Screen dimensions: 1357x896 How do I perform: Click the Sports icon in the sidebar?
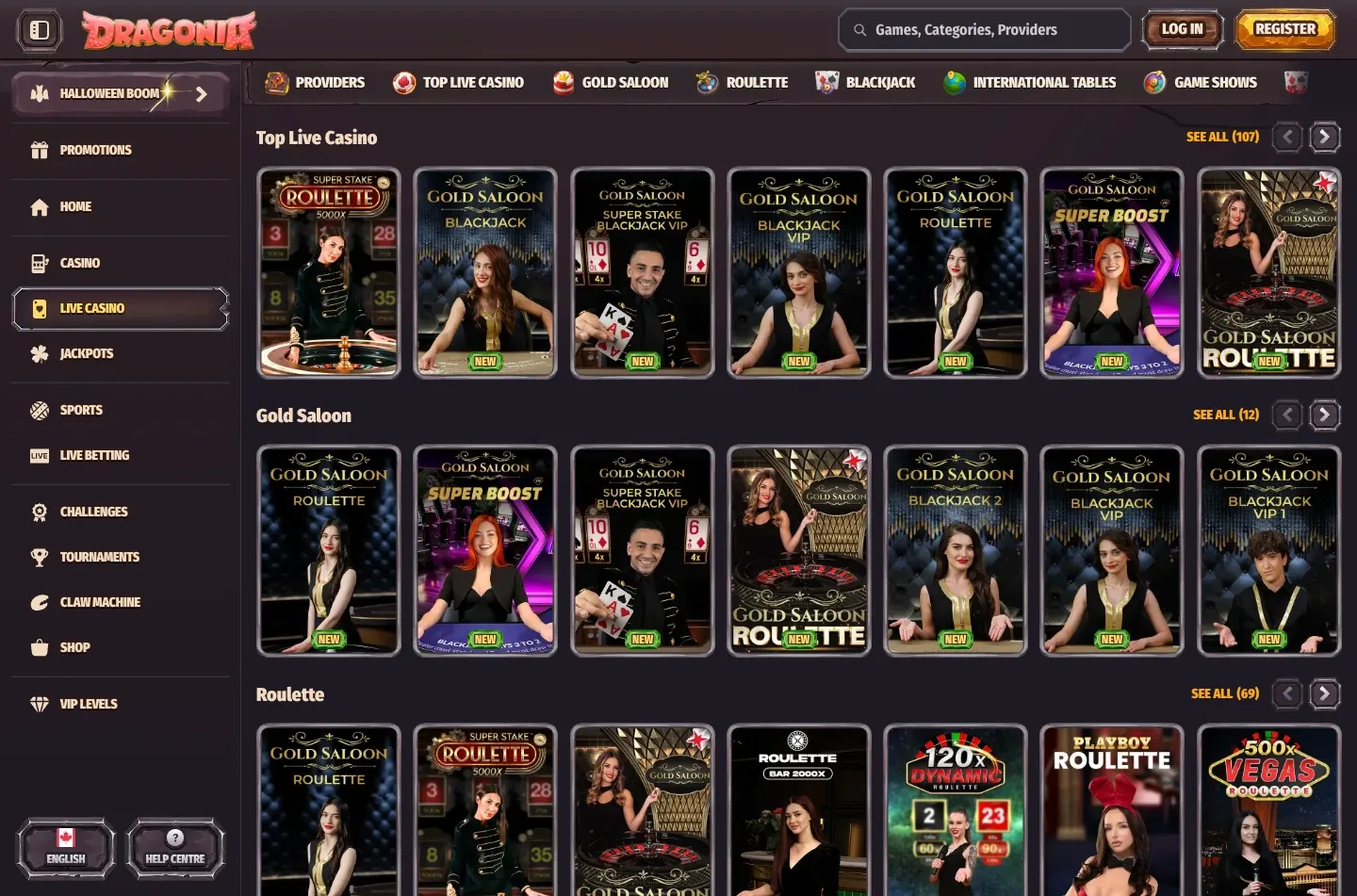tap(39, 409)
